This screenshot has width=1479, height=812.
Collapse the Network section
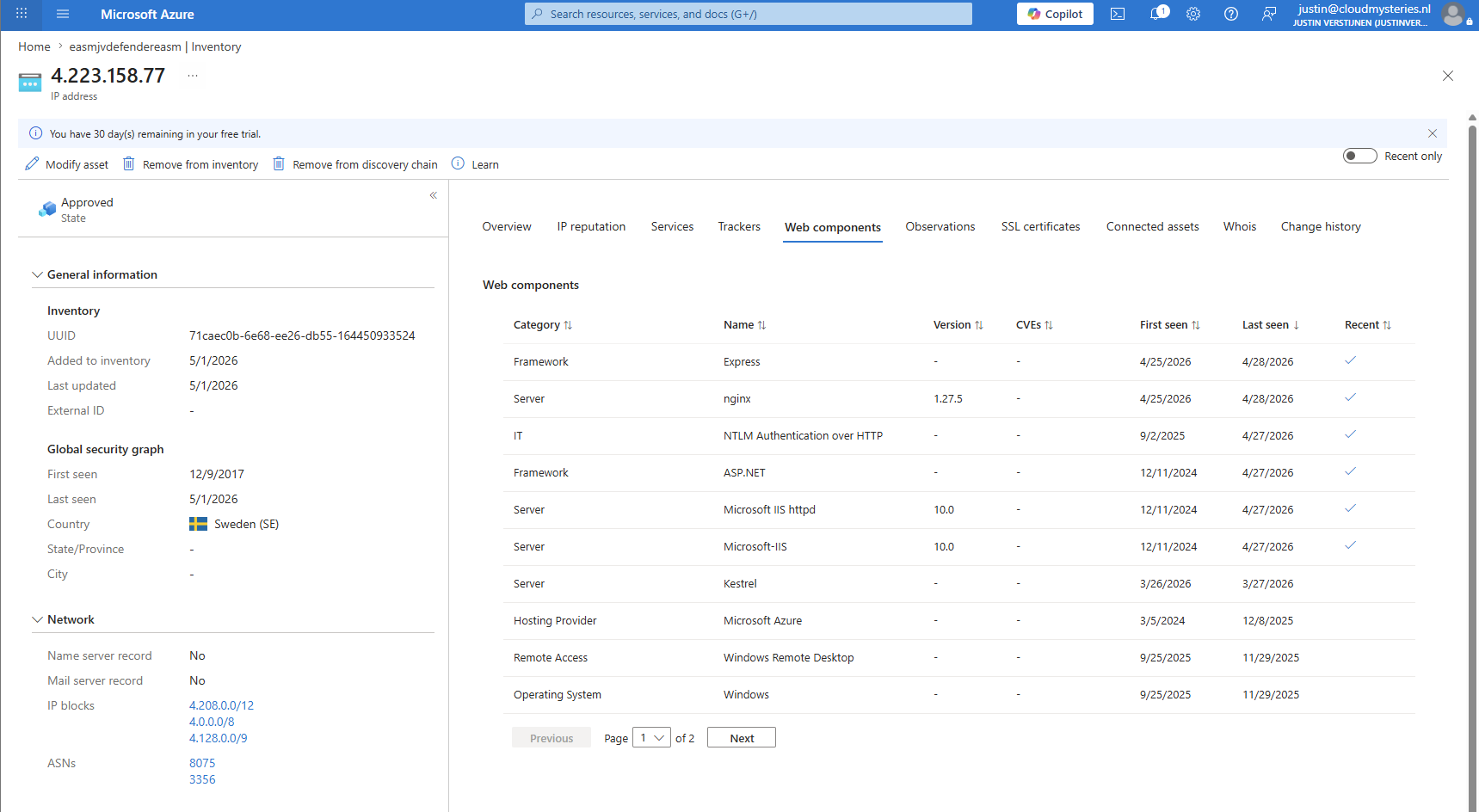click(37, 619)
